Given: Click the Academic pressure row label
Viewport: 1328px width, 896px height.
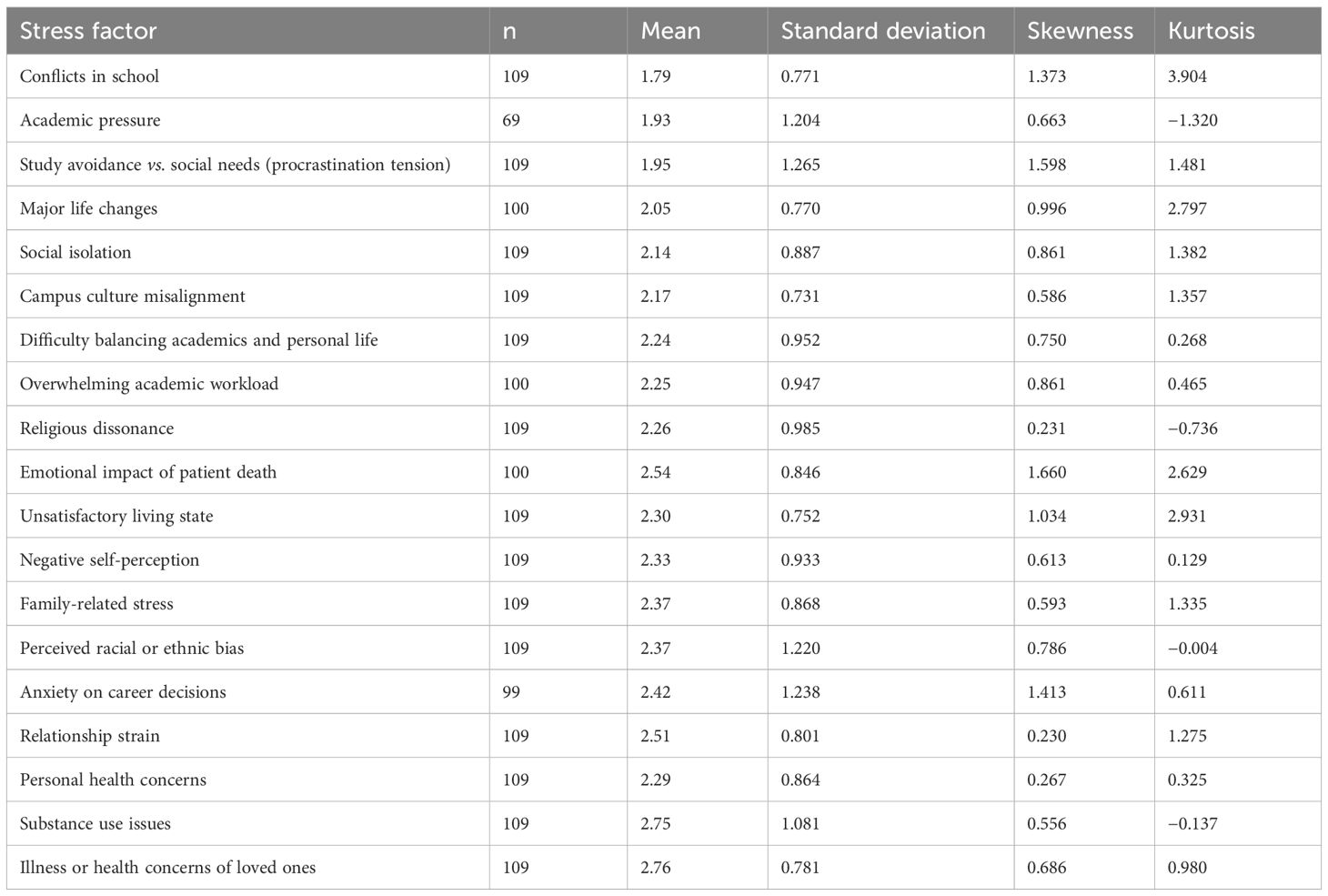Looking at the screenshot, I should pos(90,120).
